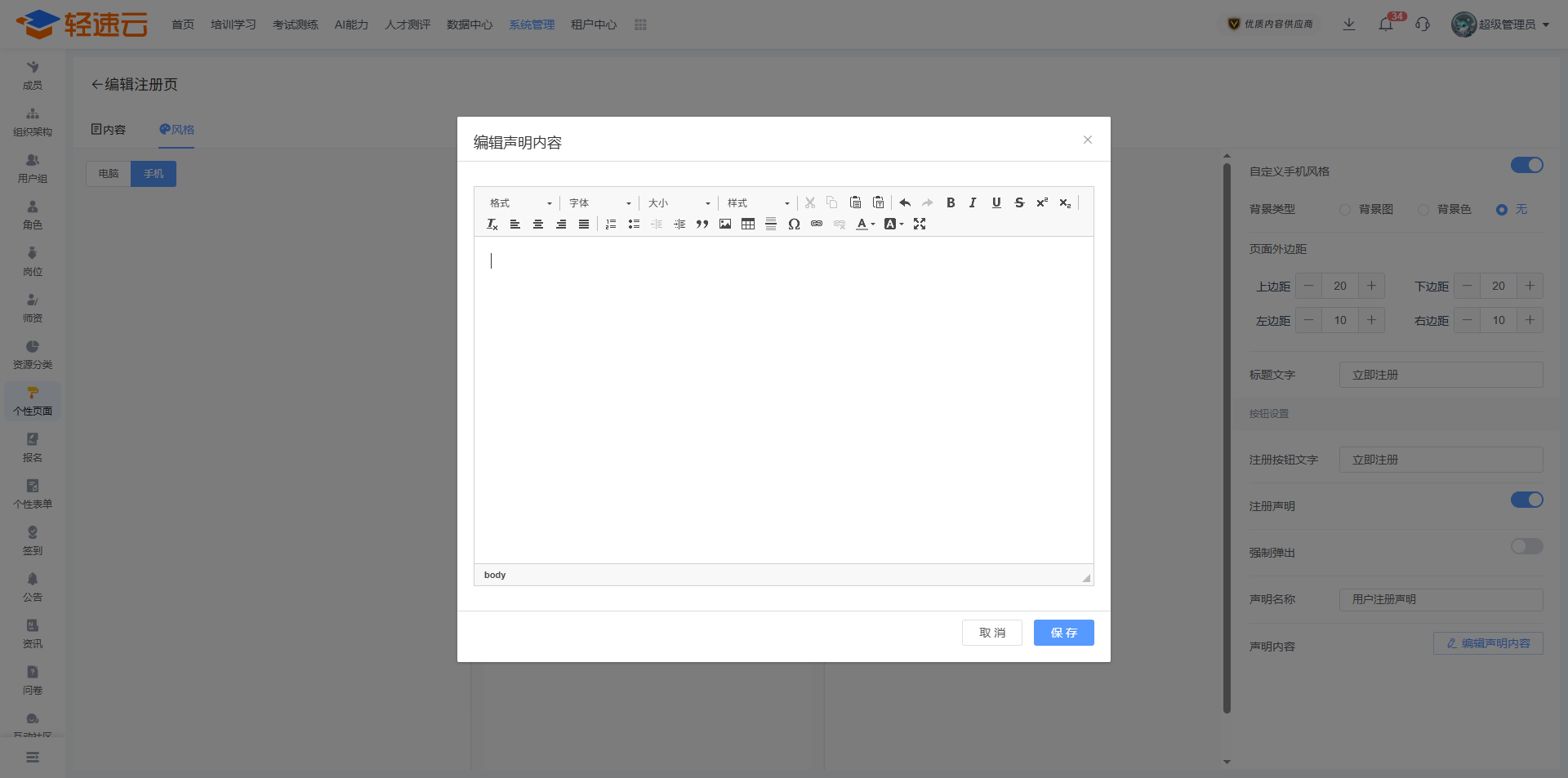
Task: Insert a hyperlink
Action: coord(817,225)
